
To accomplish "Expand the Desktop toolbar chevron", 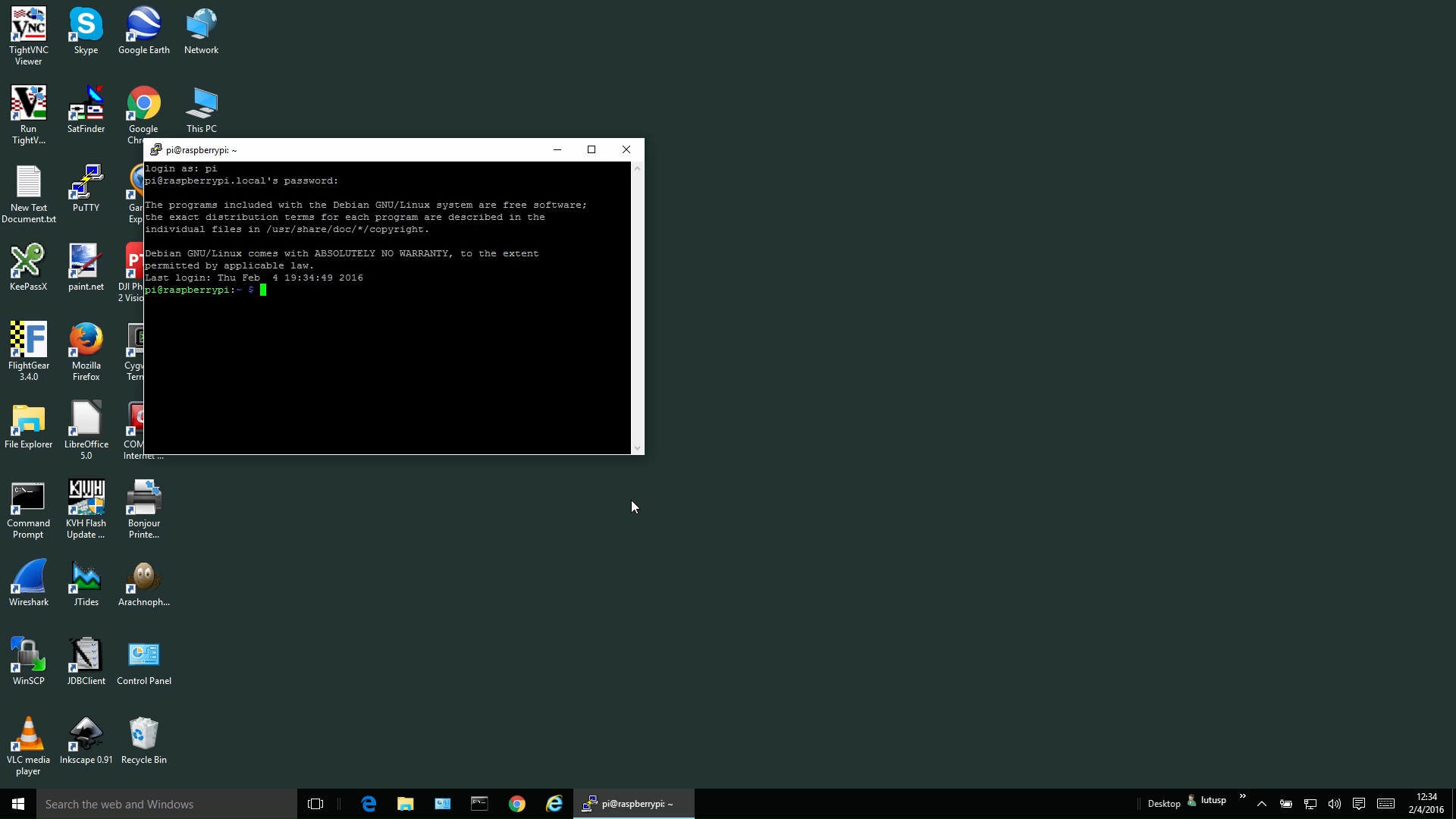I will pyautogui.click(x=1242, y=796).
